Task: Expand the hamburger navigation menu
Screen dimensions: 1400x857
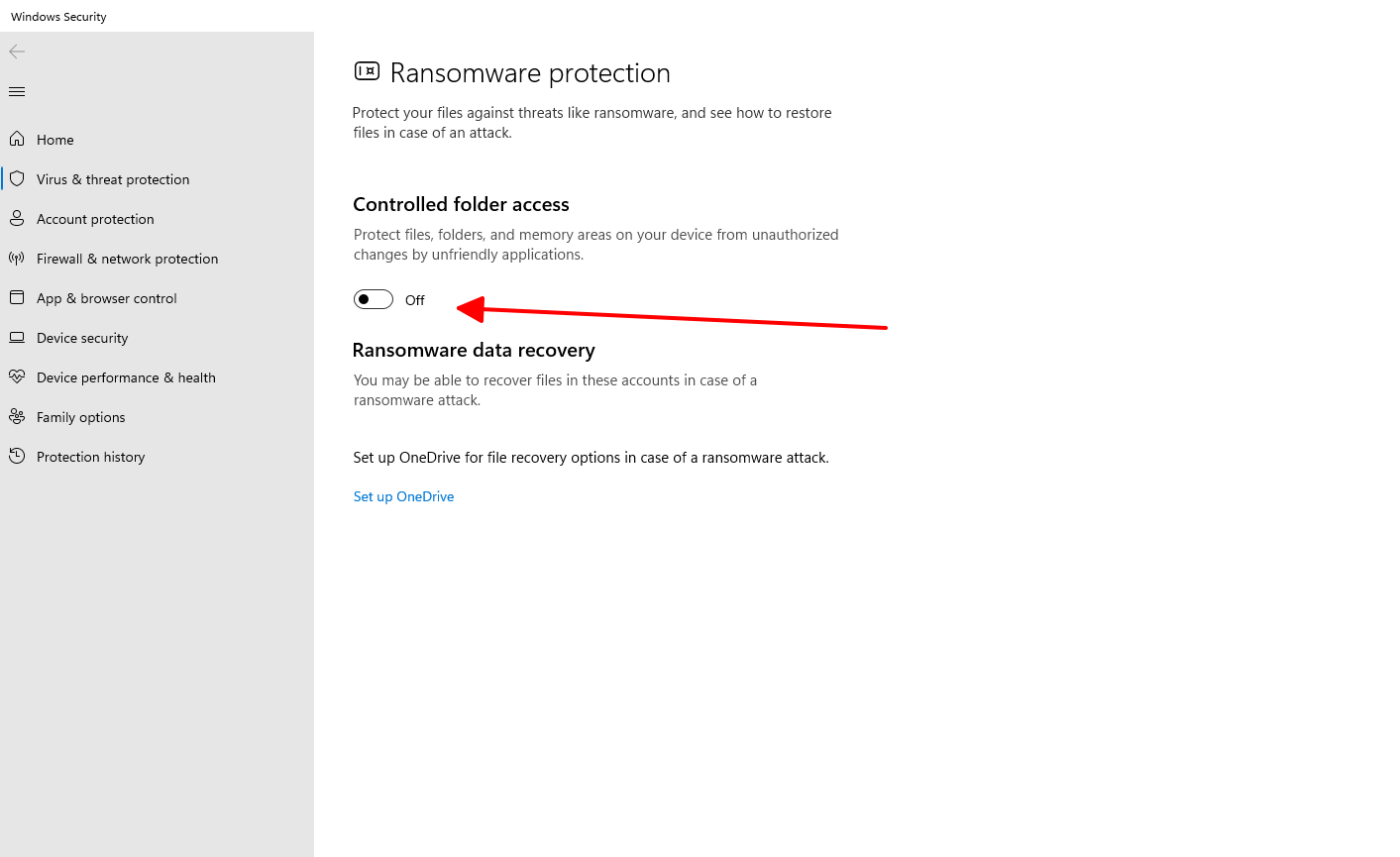Action: coord(17,92)
